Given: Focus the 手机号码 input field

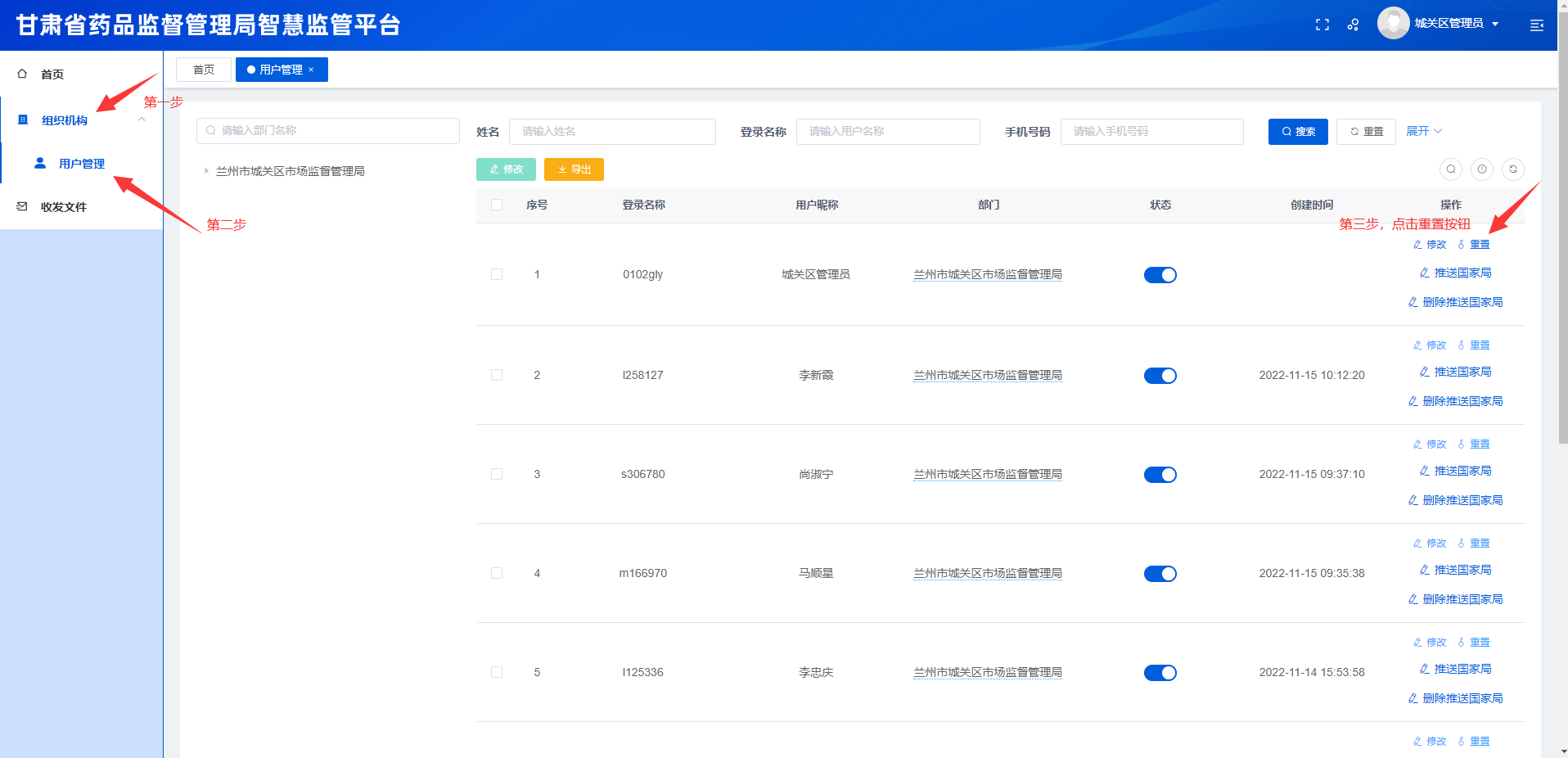Looking at the screenshot, I should [x=1152, y=132].
